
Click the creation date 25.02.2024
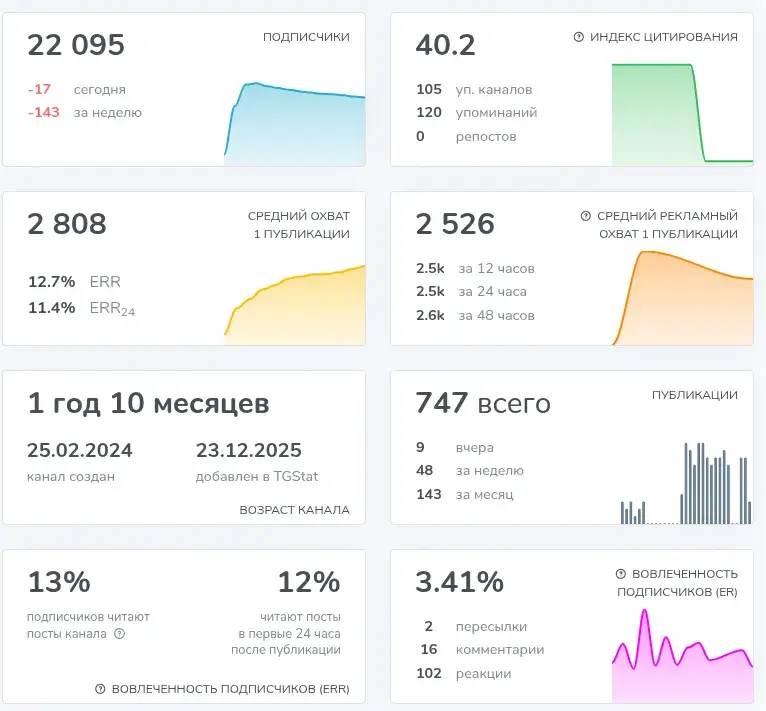point(80,451)
